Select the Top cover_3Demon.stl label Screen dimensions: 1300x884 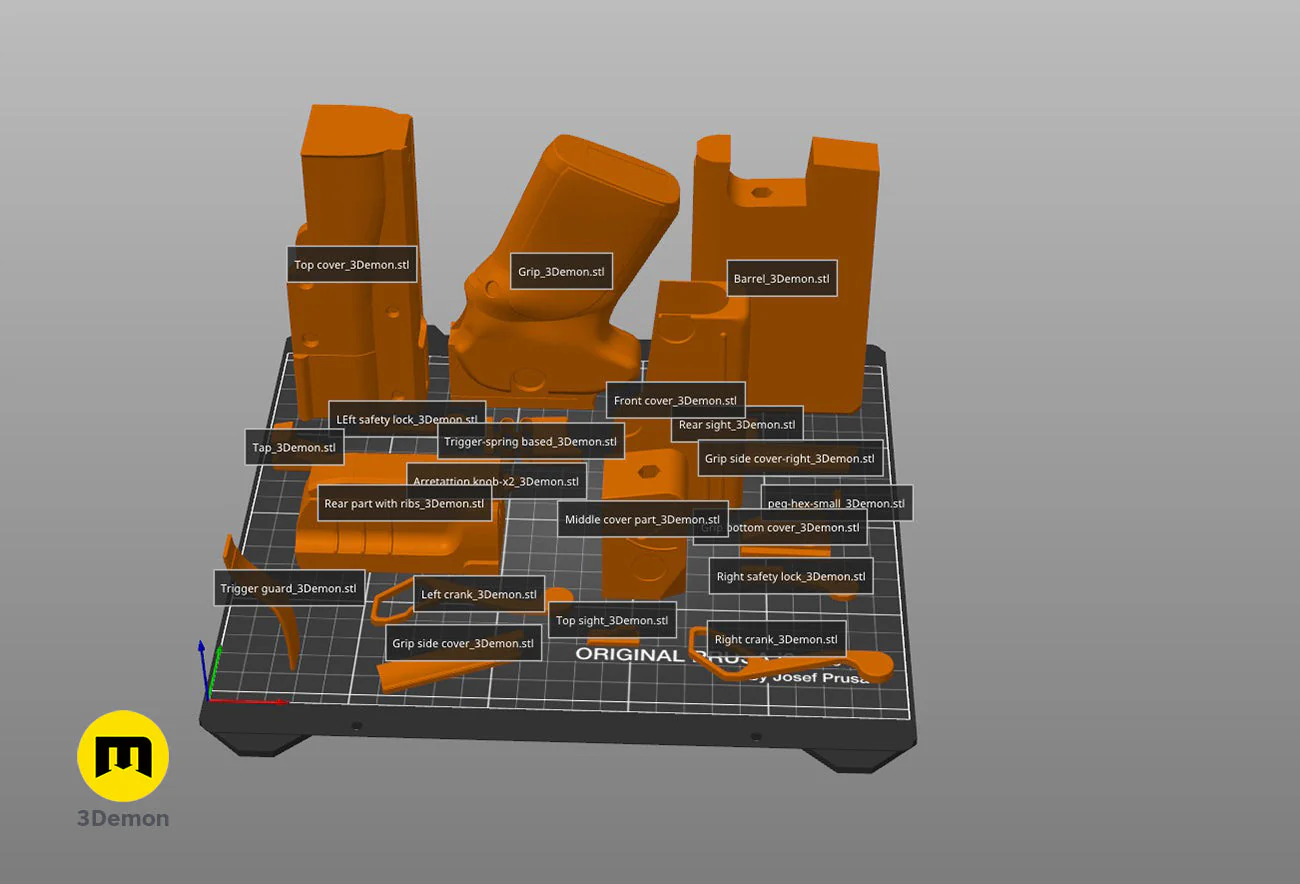pyautogui.click(x=351, y=265)
